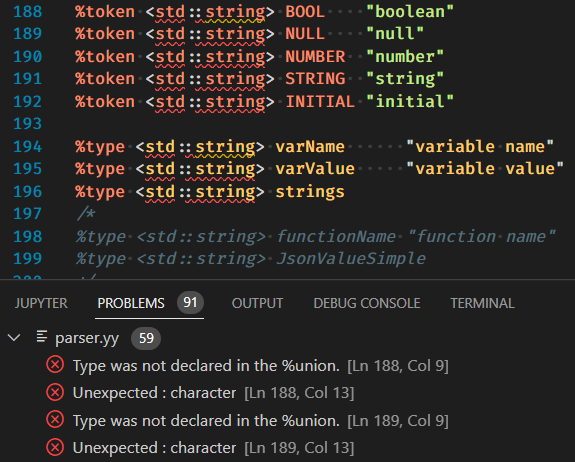Click the strings identifier on line 196
575x462 pixels.
[x=310, y=192]
